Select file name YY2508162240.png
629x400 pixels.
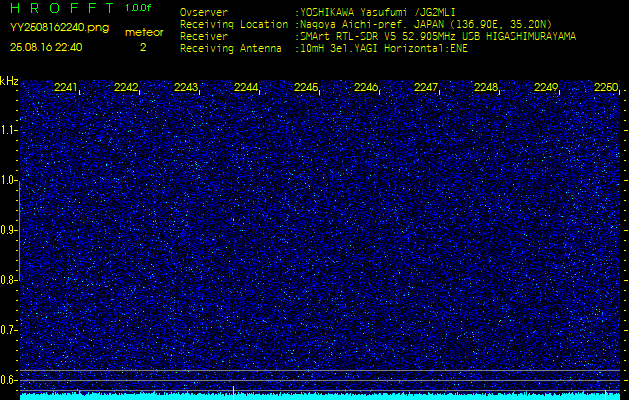coord(59,28)
